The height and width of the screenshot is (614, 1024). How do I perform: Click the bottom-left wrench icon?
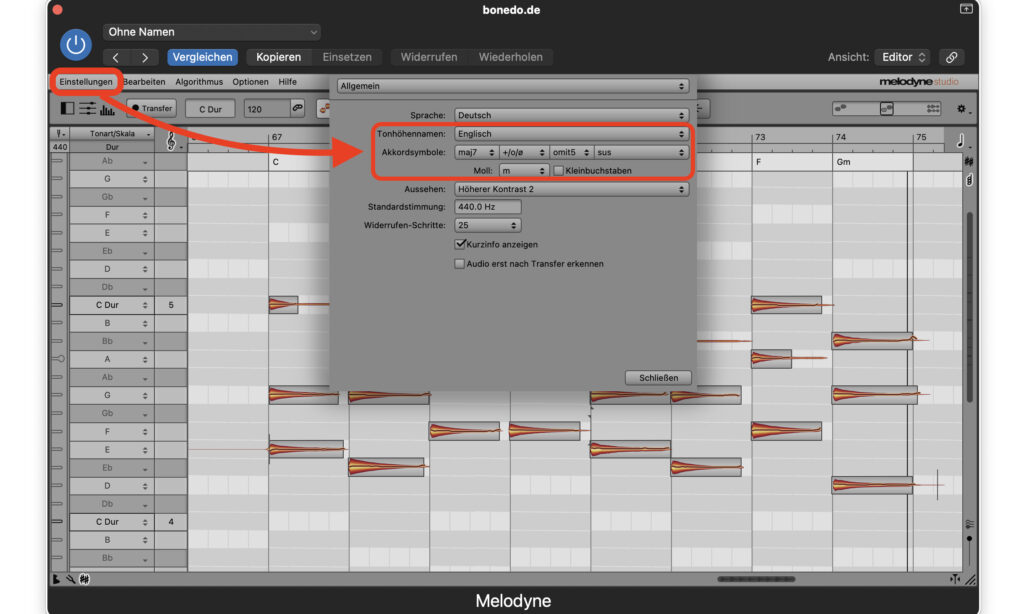point(71,579)
